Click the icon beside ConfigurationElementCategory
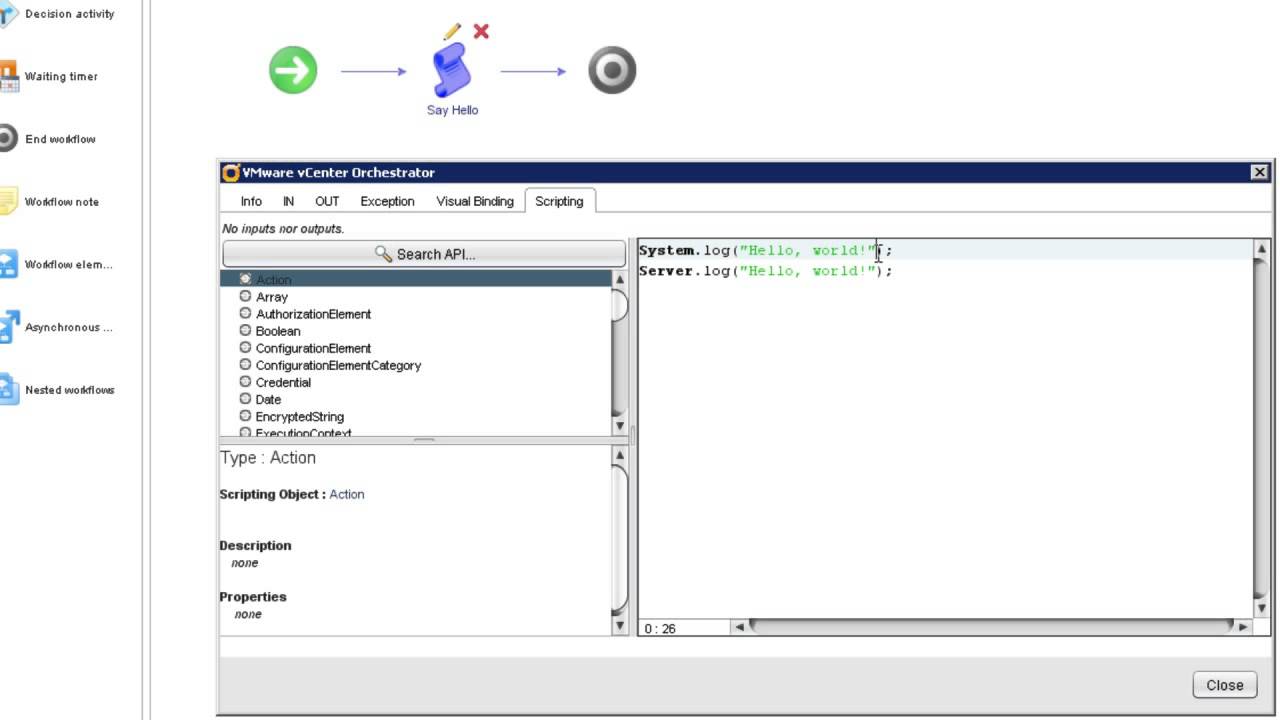 coord(245,364)
